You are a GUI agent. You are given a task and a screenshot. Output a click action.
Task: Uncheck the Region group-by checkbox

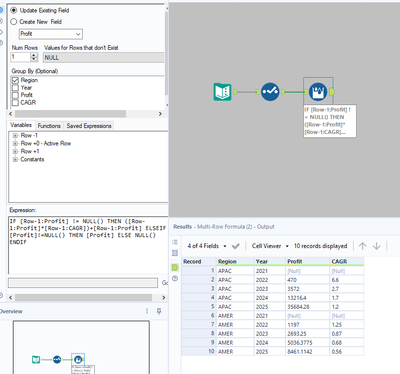pos(15,80)
